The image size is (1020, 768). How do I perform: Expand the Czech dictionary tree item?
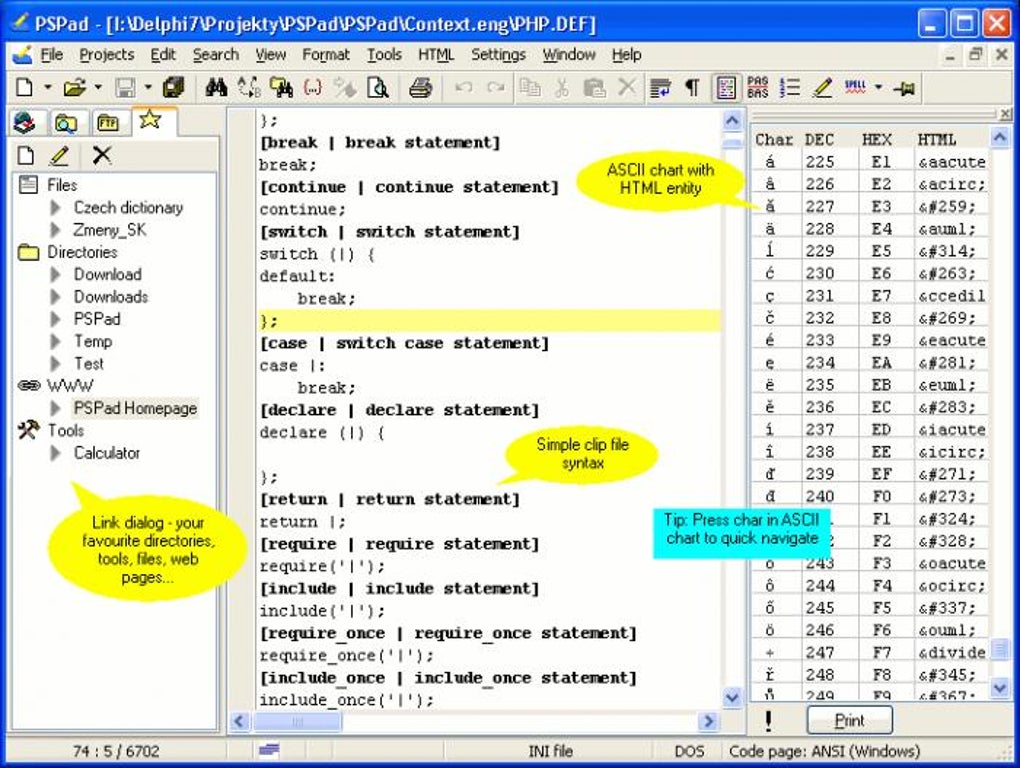56,208
